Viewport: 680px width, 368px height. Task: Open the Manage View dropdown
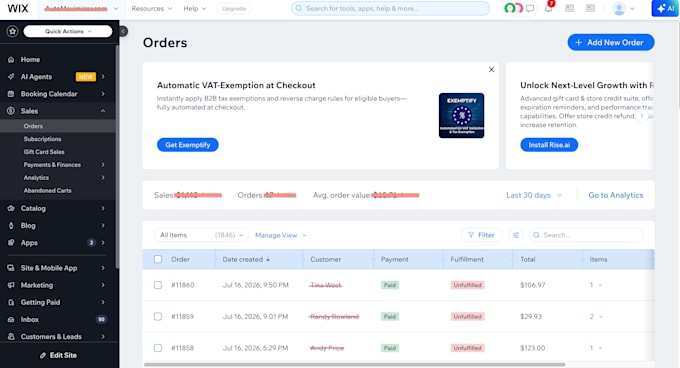[281, 235]
